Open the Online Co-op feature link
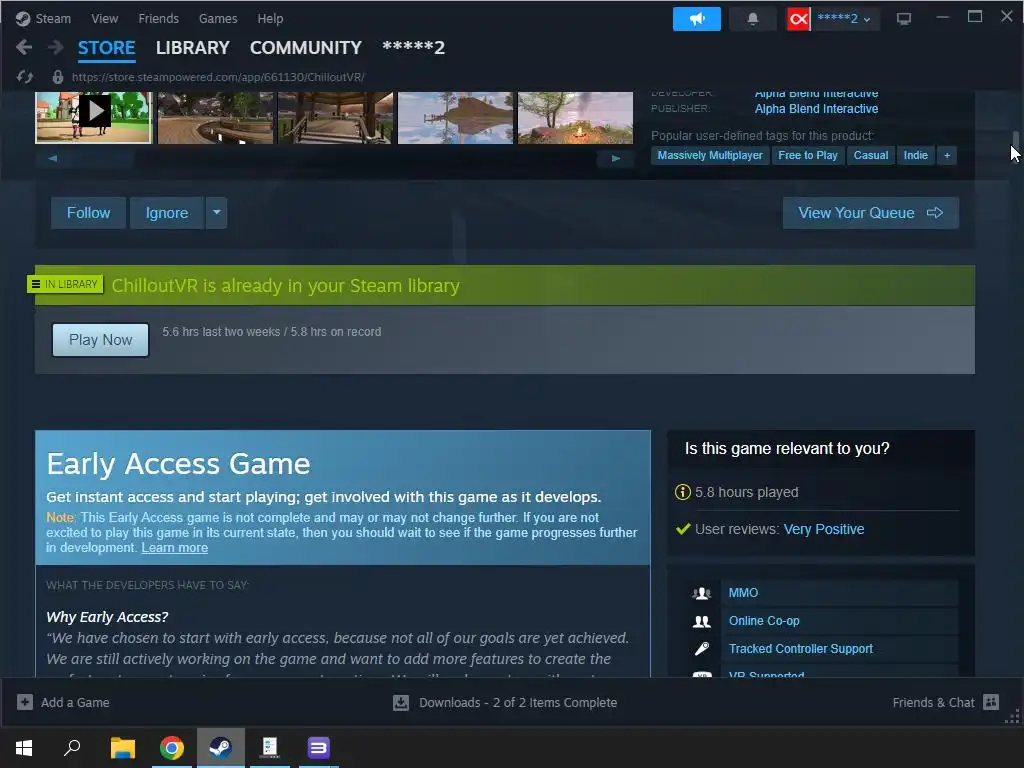 [764, 621]
